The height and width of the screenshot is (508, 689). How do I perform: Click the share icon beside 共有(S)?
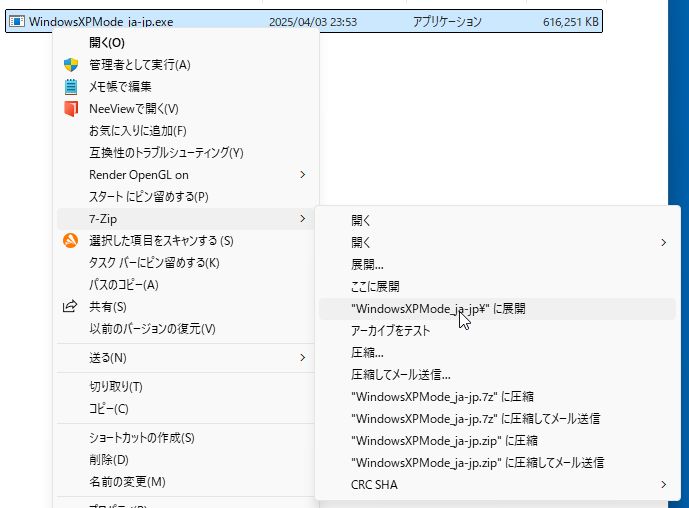(71, 307)
